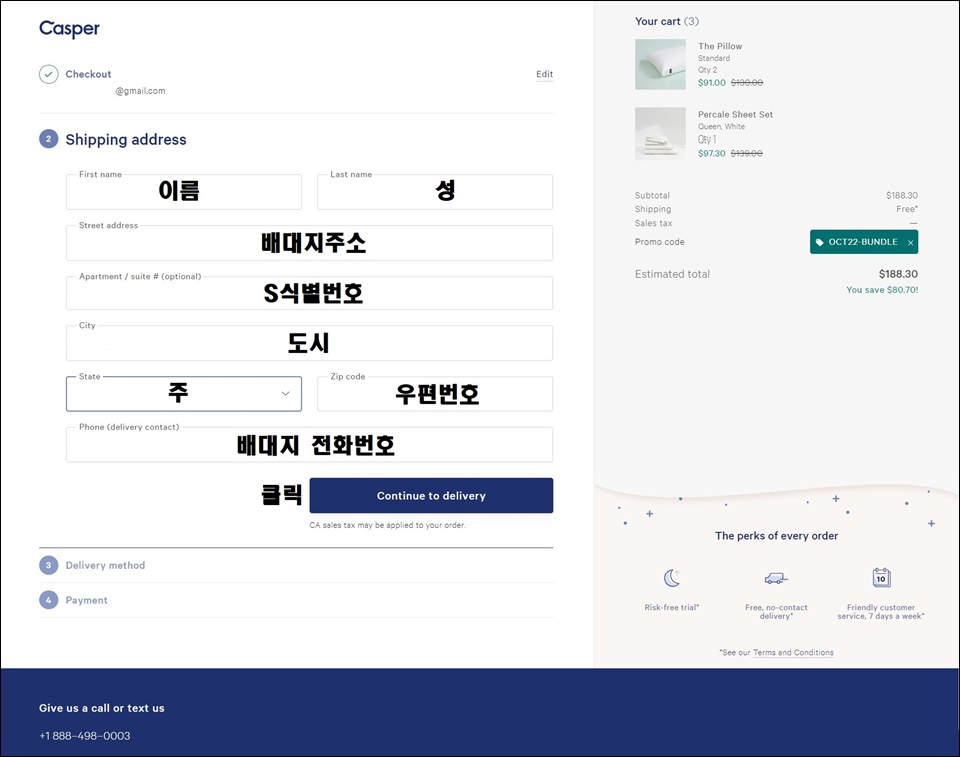Image resolution: width=960 pixels, height=757 pixels.
Task: Click into the City field
Action: [x=310, y=343]
